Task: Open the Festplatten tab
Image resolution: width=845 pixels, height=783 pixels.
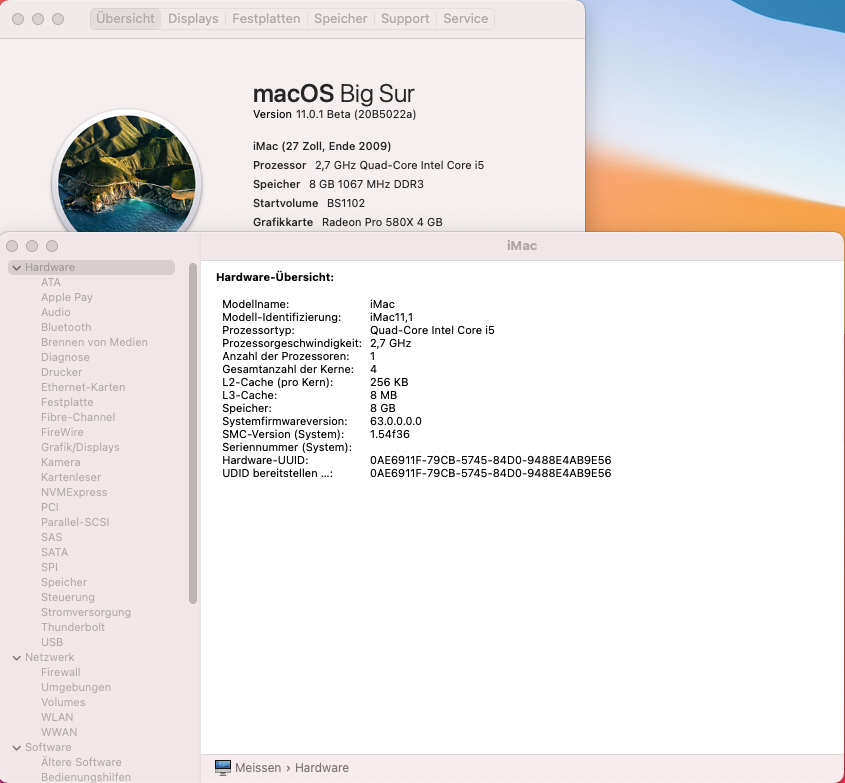Action: [x=266, y=19]
